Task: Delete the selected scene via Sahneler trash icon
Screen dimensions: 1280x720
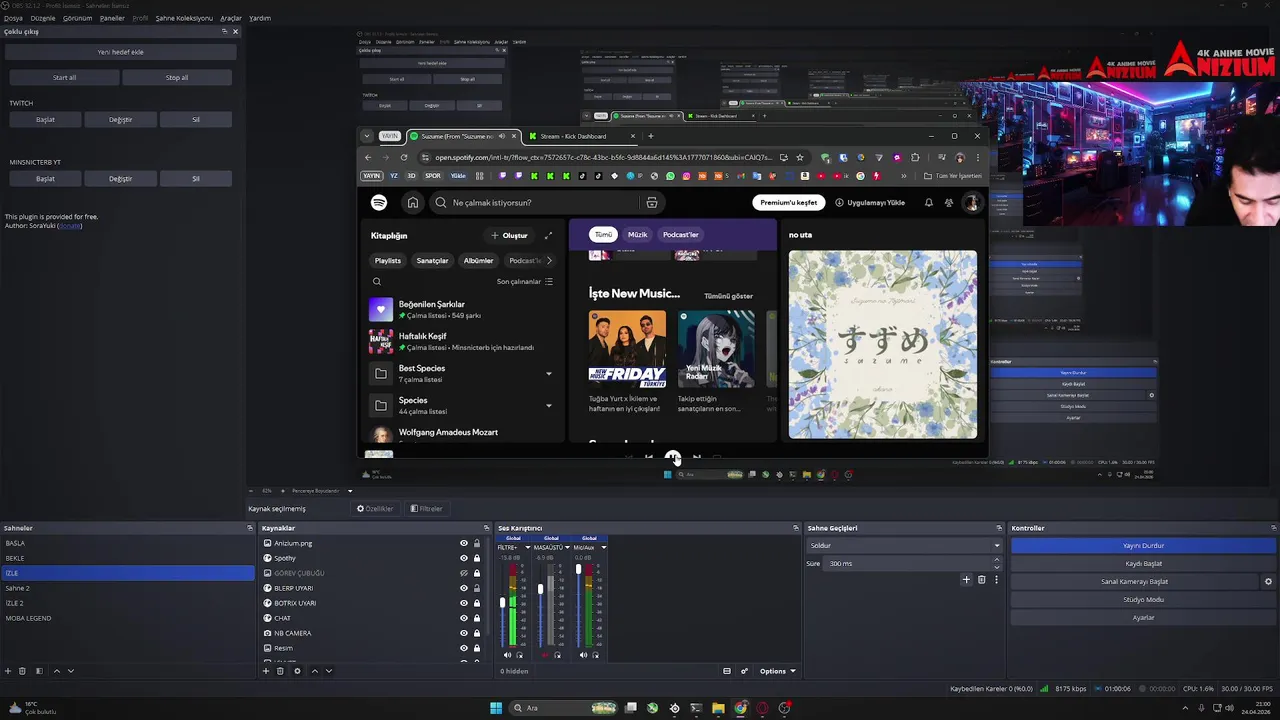Action: click(x=22, y=671)
